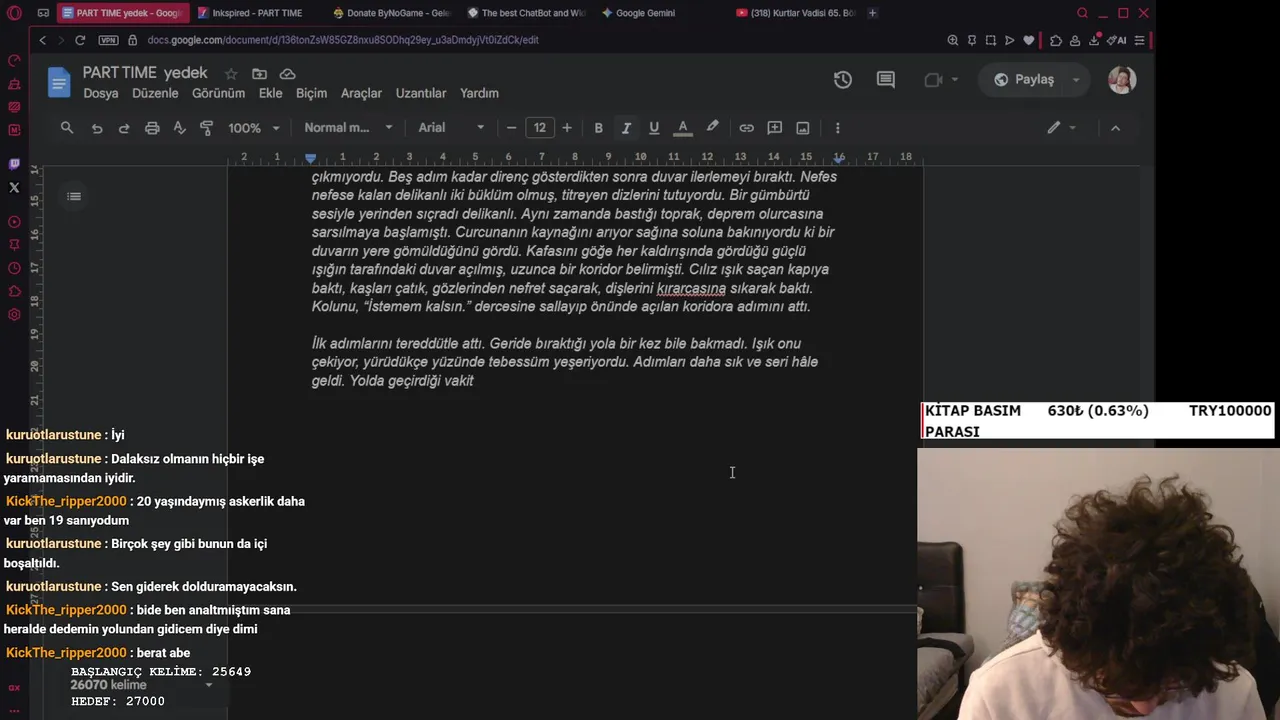Open the Google account avatar
The height and width of the screenshot is (720, 1280).
point(1122,80)
